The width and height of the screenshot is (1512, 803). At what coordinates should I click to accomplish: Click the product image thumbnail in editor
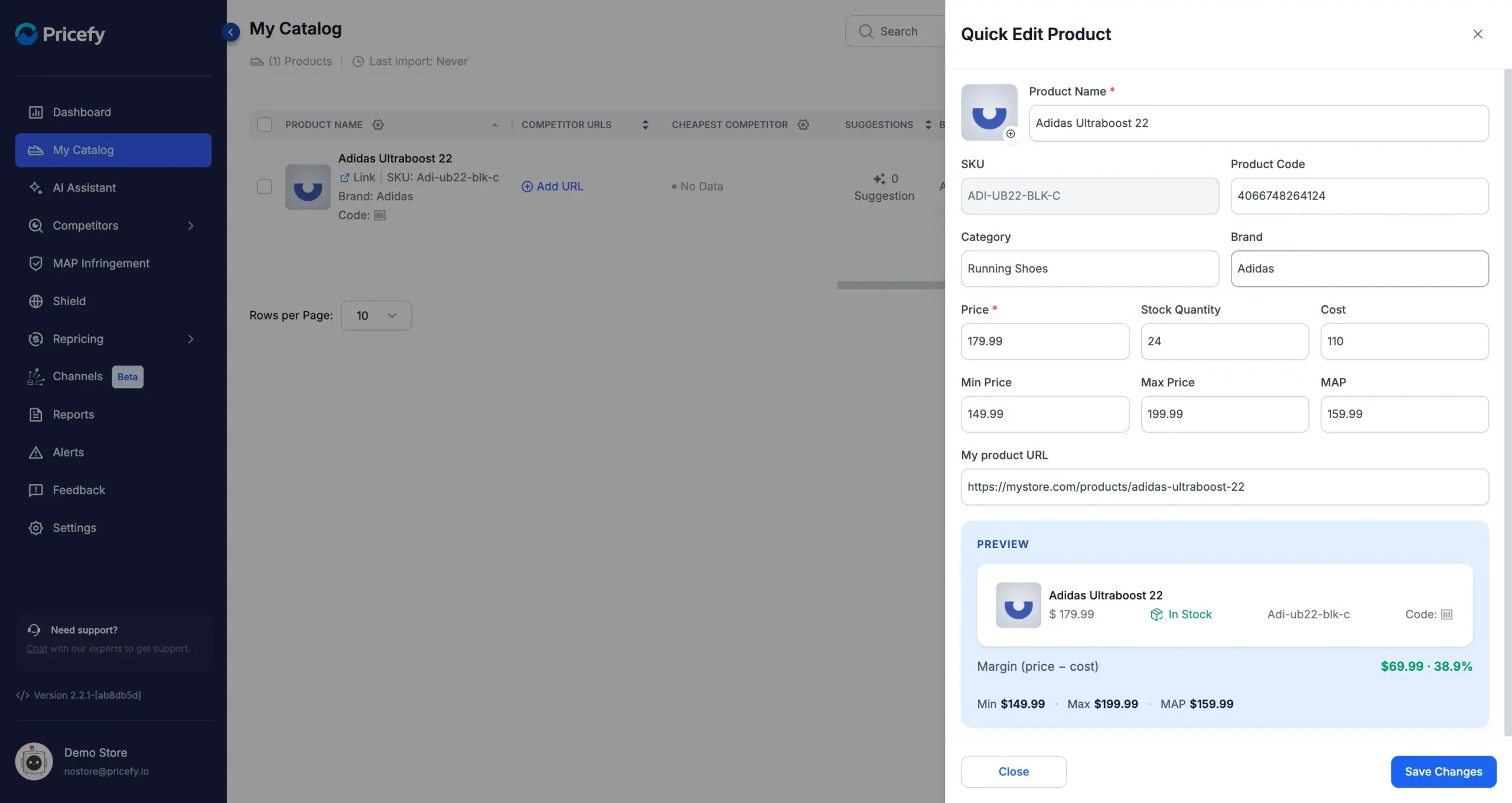coord(989,112)
